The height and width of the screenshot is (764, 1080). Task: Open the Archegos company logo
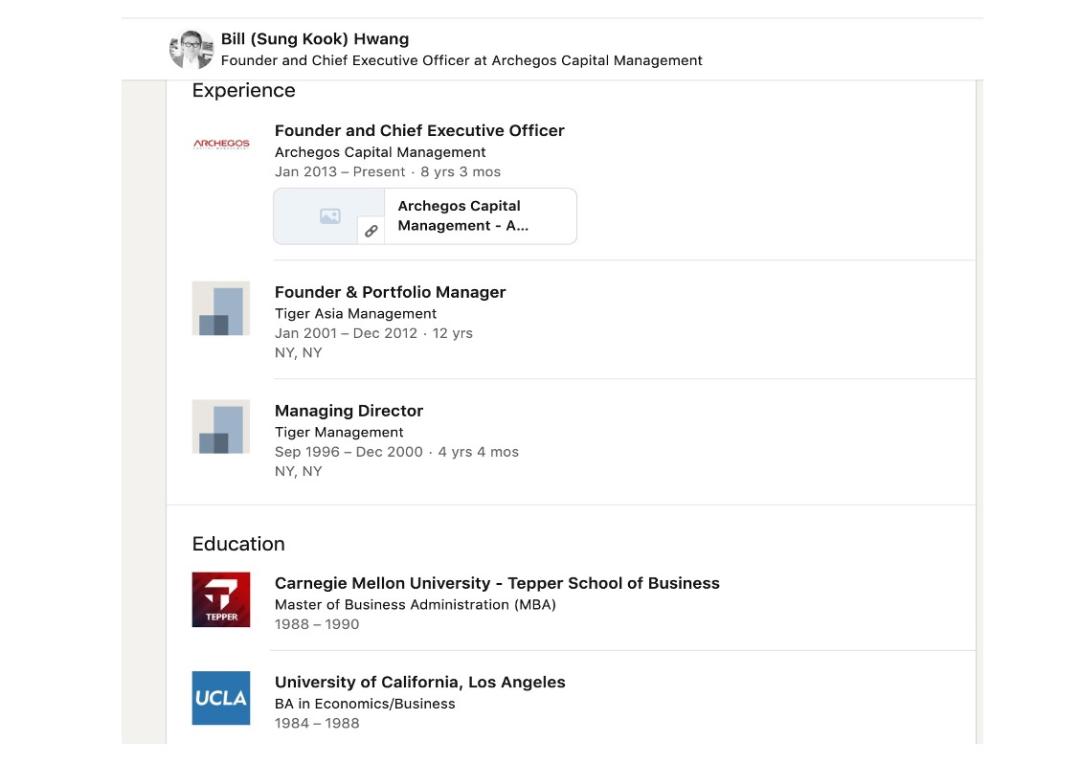tap(221, 143)
